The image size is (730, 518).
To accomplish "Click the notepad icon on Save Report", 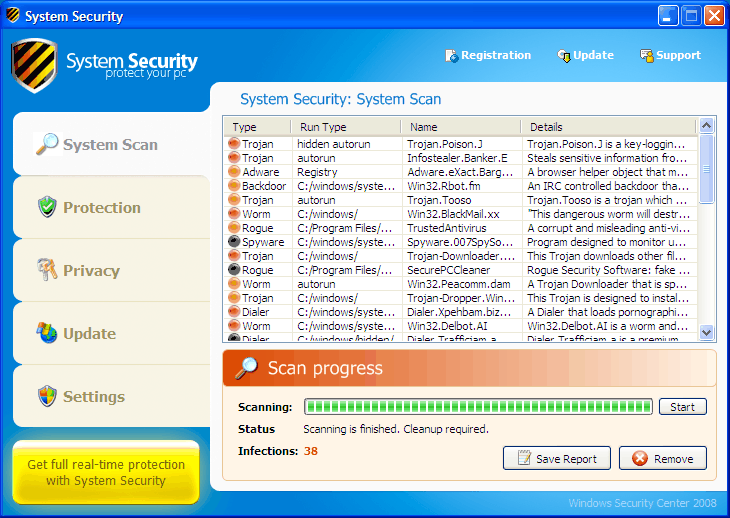I will click(524, 458).
